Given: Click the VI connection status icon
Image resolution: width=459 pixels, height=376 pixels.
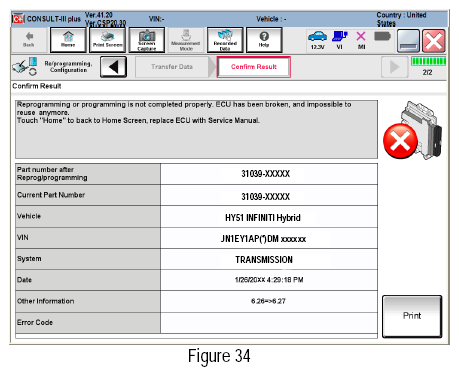Looking at the screenshot, I should click(340, 40).
